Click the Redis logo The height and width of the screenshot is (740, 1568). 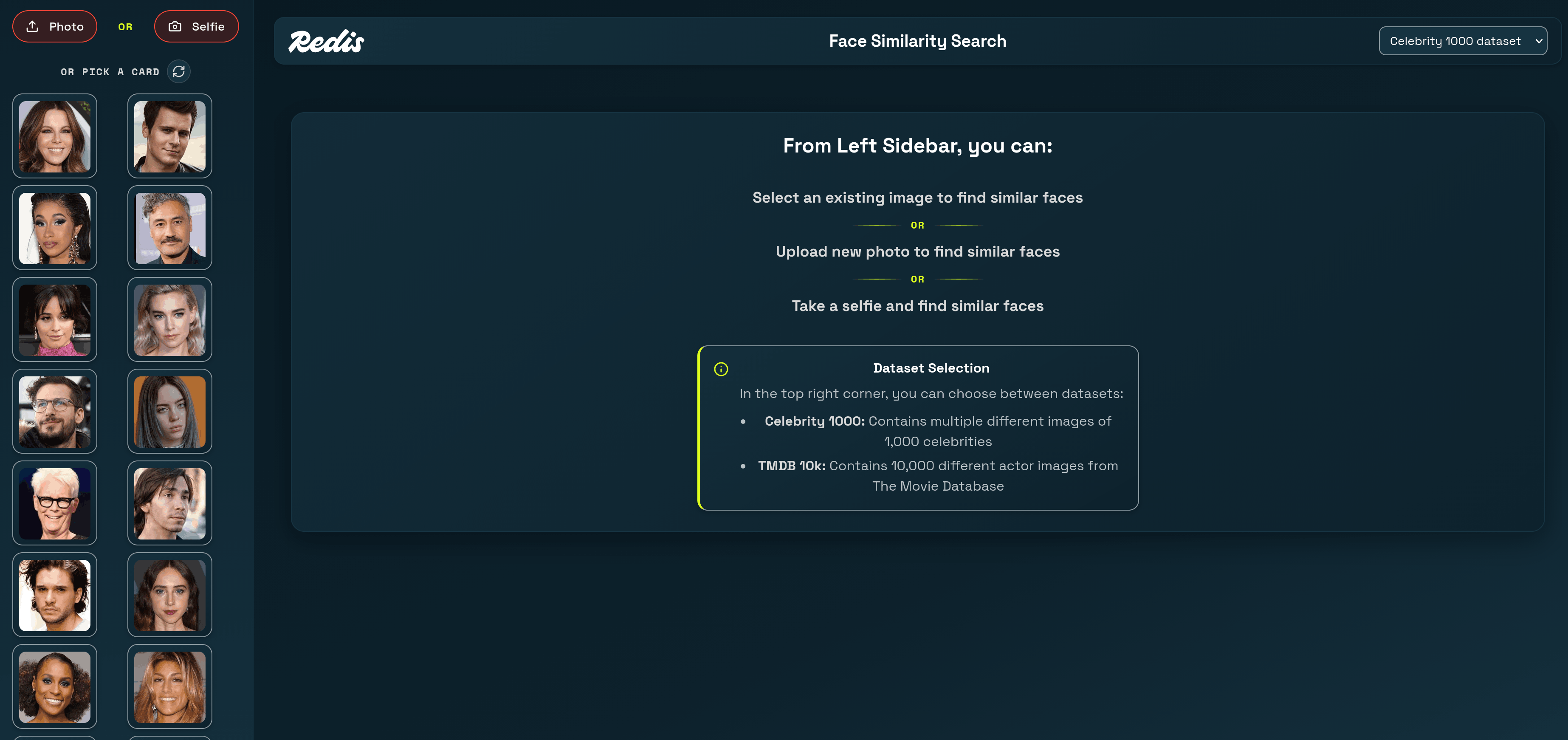326,41
